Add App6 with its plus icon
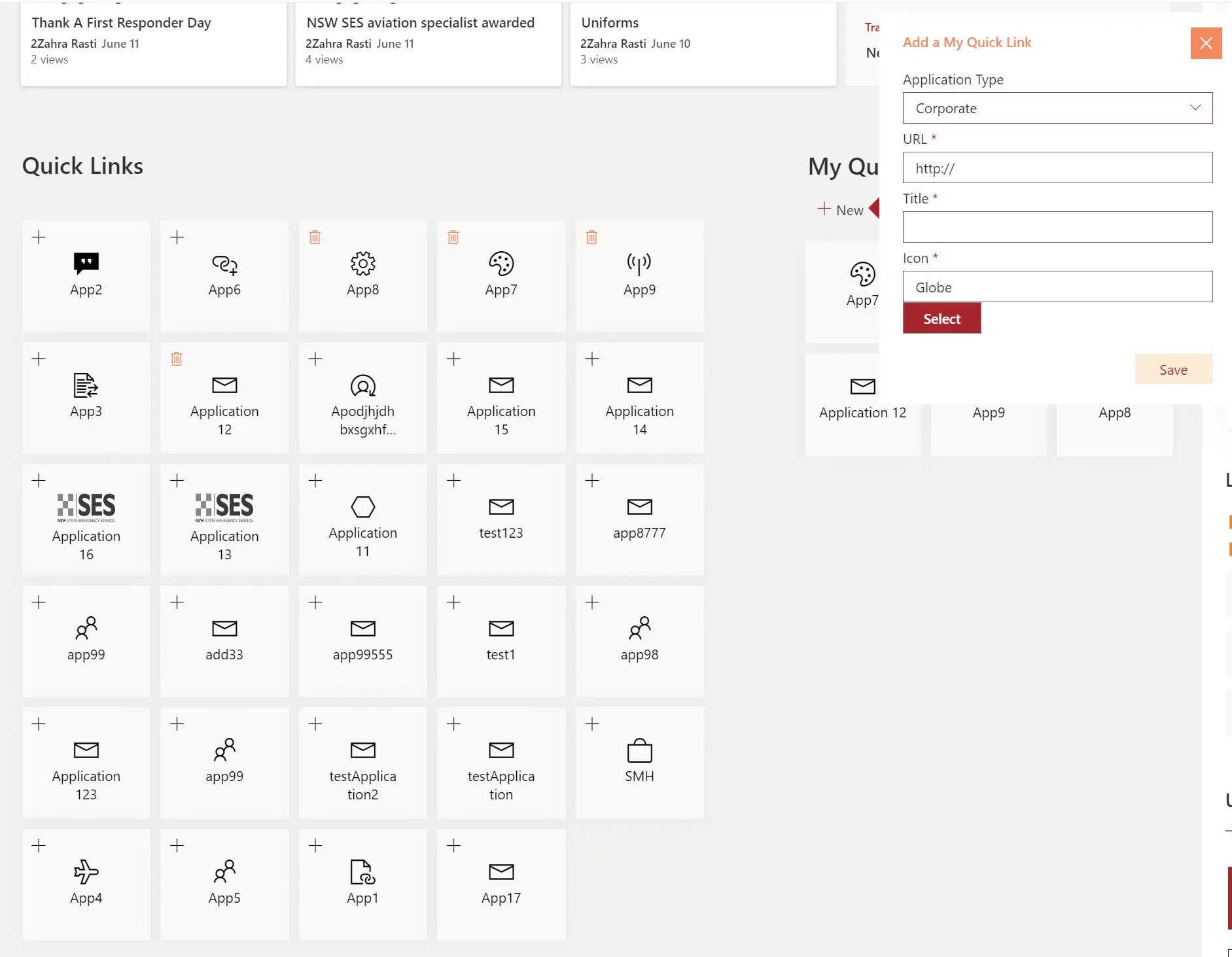 (177, 237)
